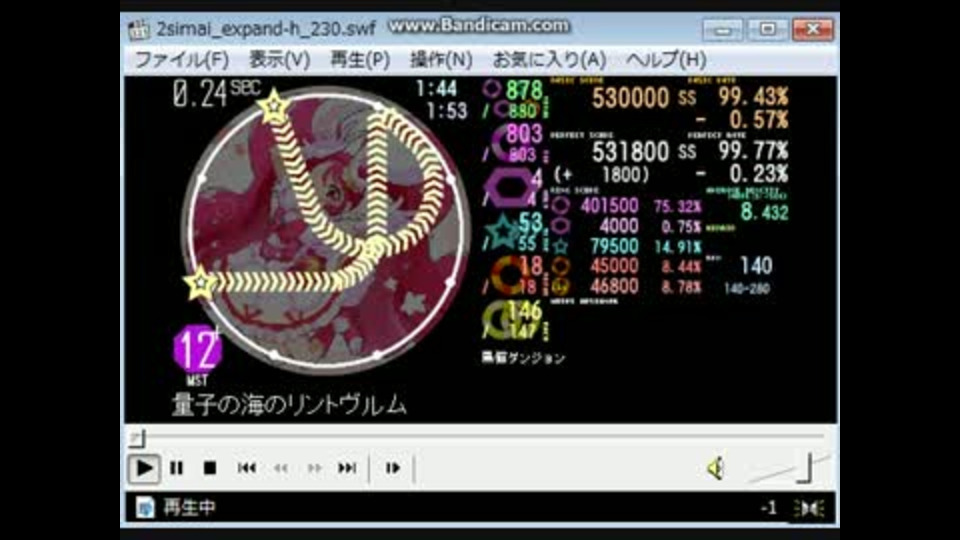Click the fast forward button
The image size is (960, 540).
click(314, 468)
